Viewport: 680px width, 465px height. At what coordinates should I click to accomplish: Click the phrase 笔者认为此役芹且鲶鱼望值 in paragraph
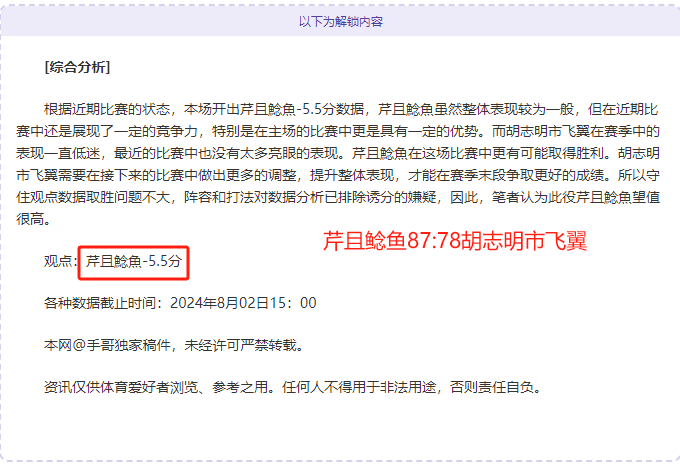576,197
